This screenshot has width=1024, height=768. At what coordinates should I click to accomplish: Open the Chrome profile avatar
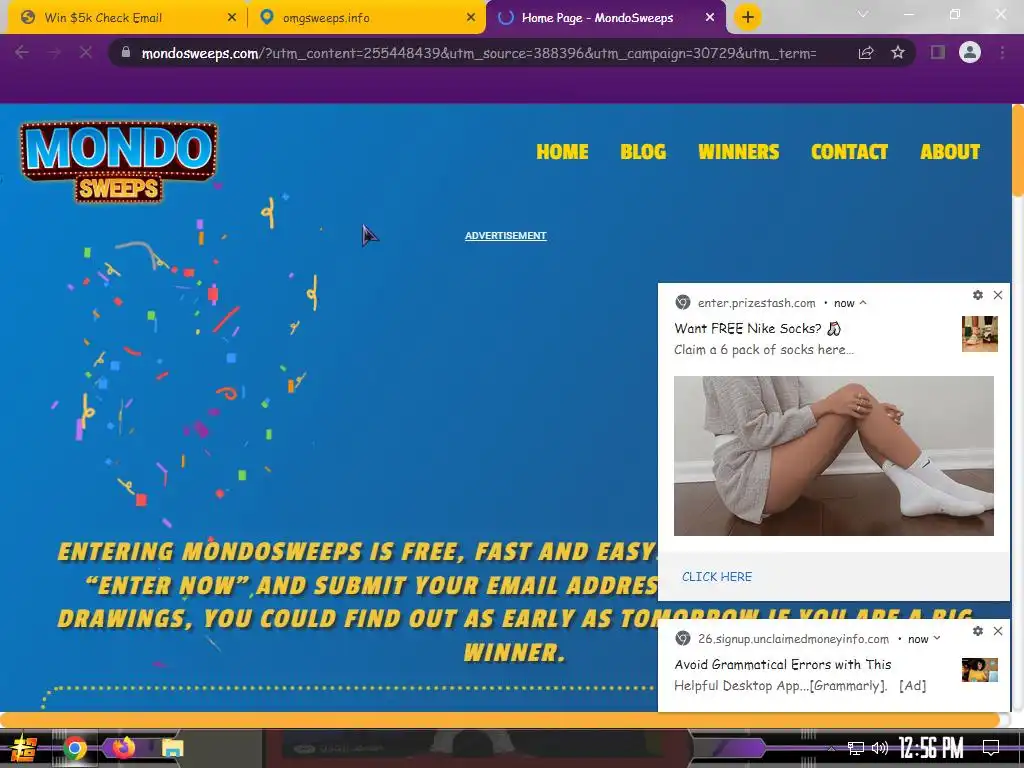click(970, 52)
